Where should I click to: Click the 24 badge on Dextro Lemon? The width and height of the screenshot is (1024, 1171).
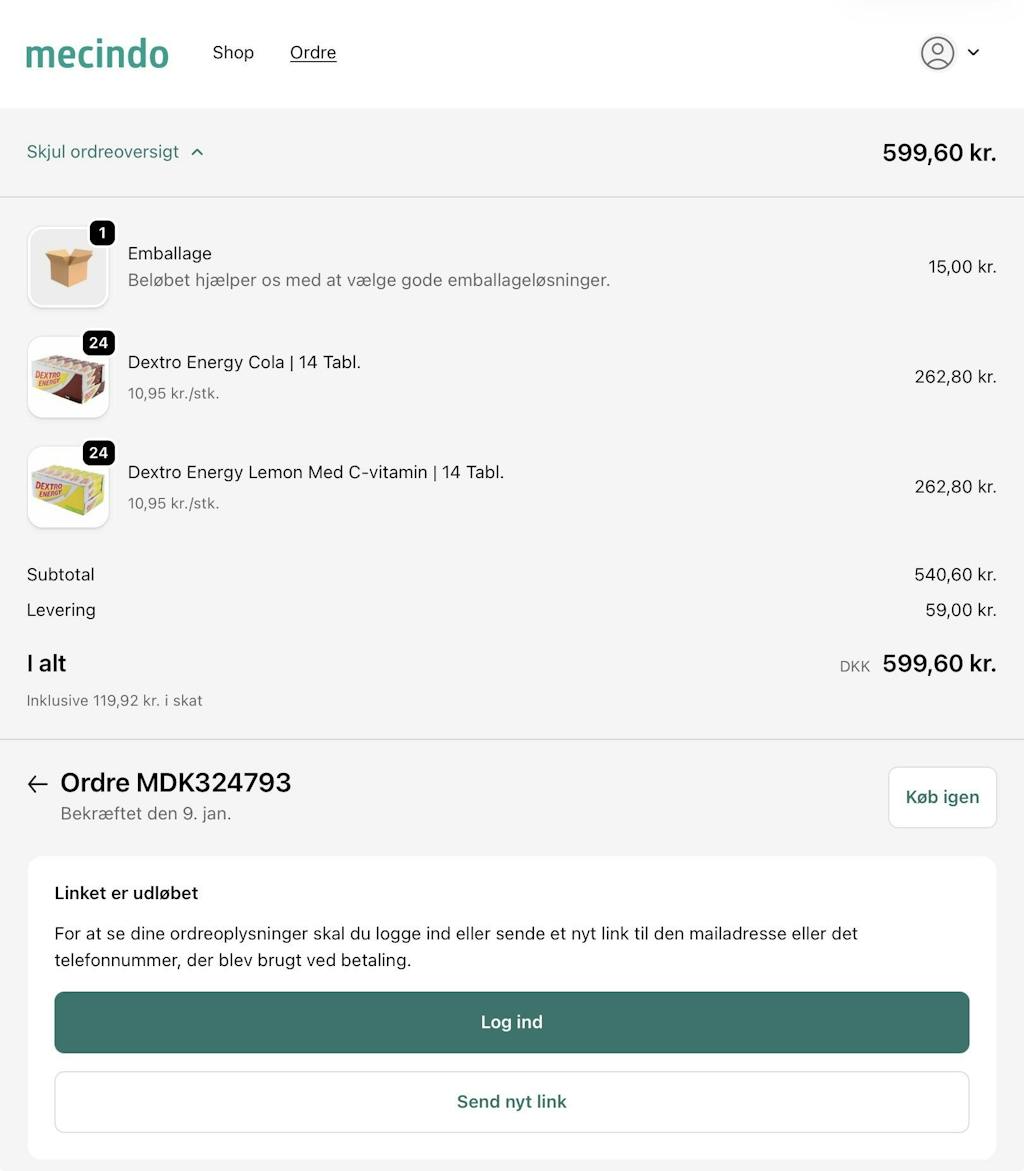coord(98,453)
